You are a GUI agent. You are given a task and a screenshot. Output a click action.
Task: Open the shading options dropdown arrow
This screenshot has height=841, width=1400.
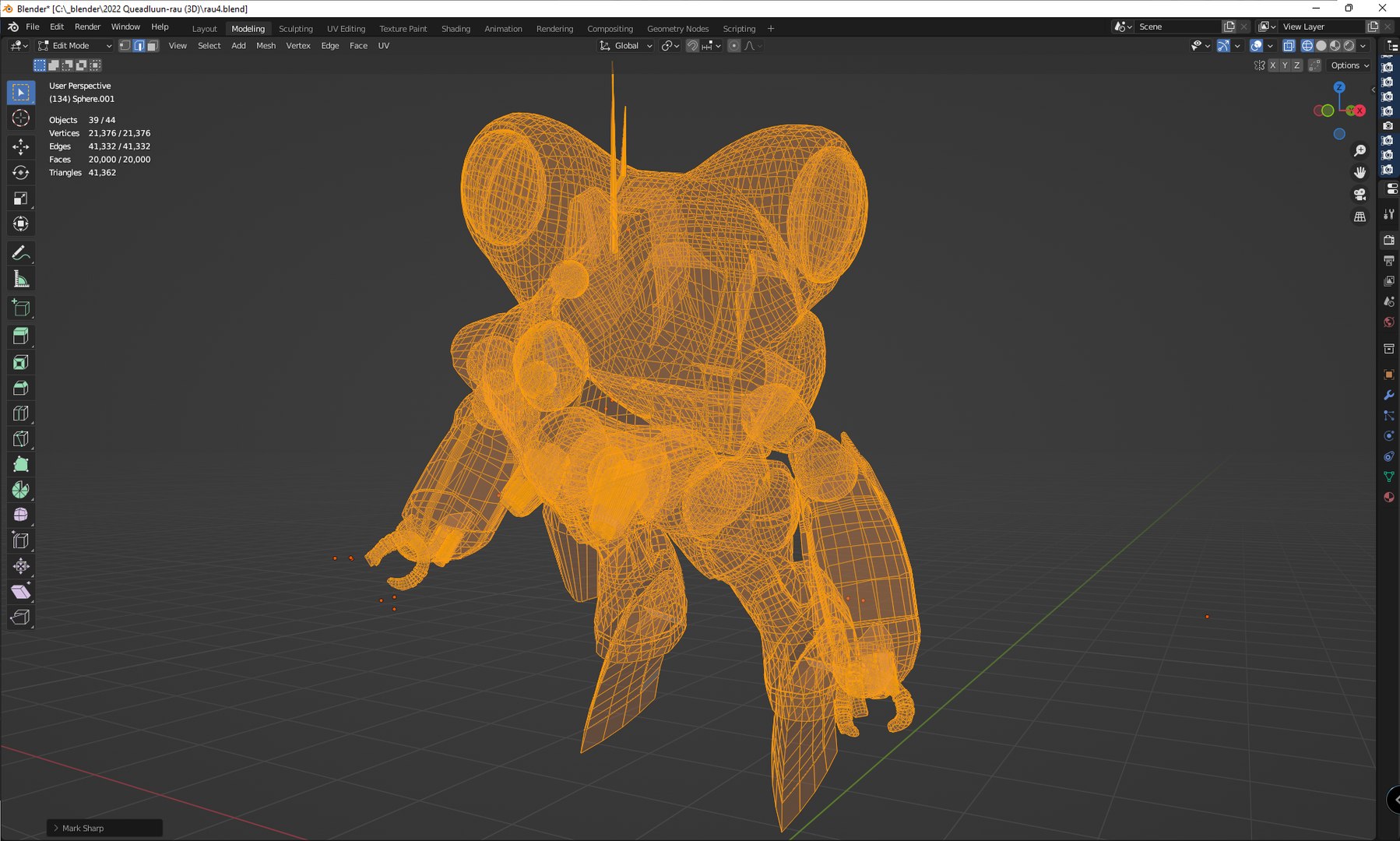tap(1363, 46)
